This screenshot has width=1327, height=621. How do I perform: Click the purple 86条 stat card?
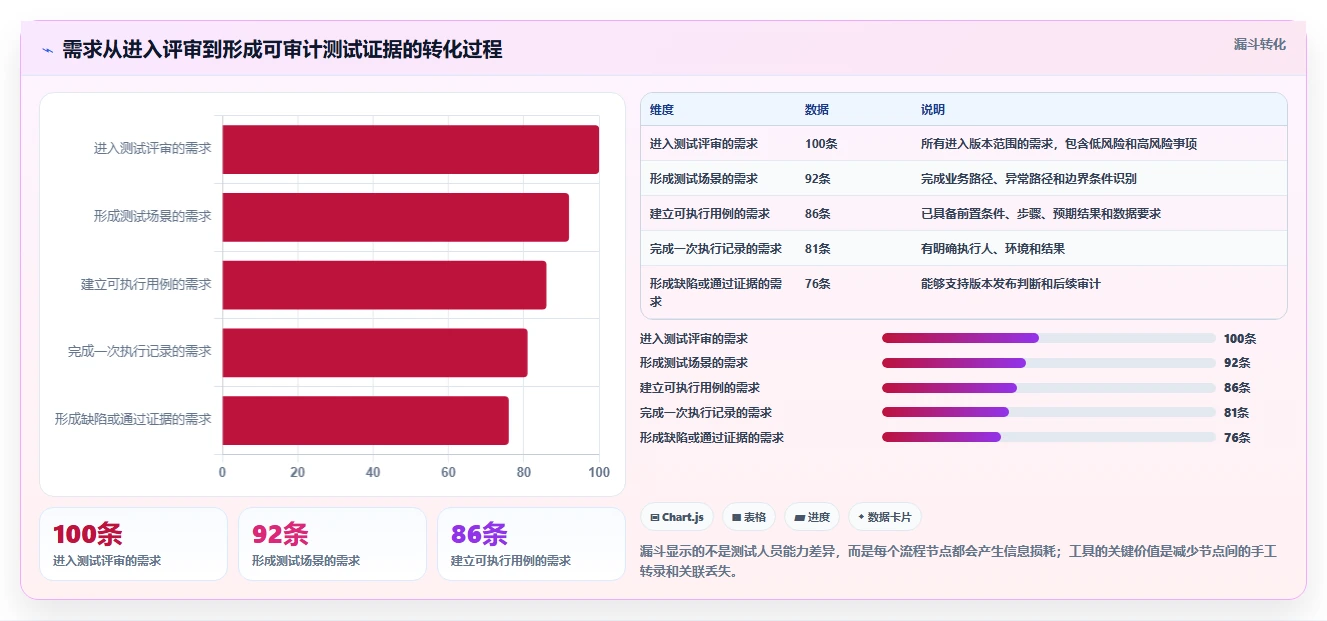pos(531,544)
